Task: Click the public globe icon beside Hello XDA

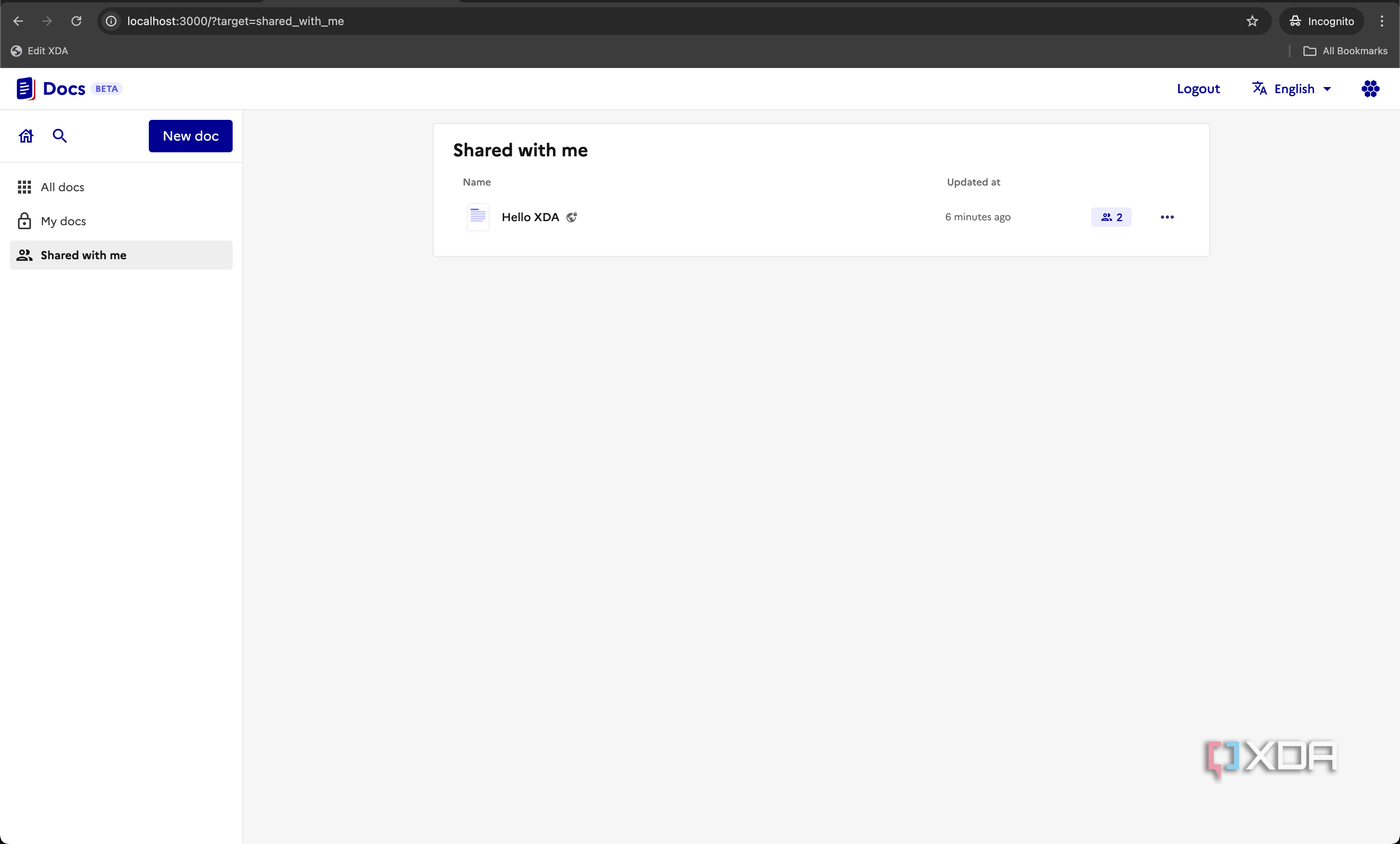Action: pos(572,217)
